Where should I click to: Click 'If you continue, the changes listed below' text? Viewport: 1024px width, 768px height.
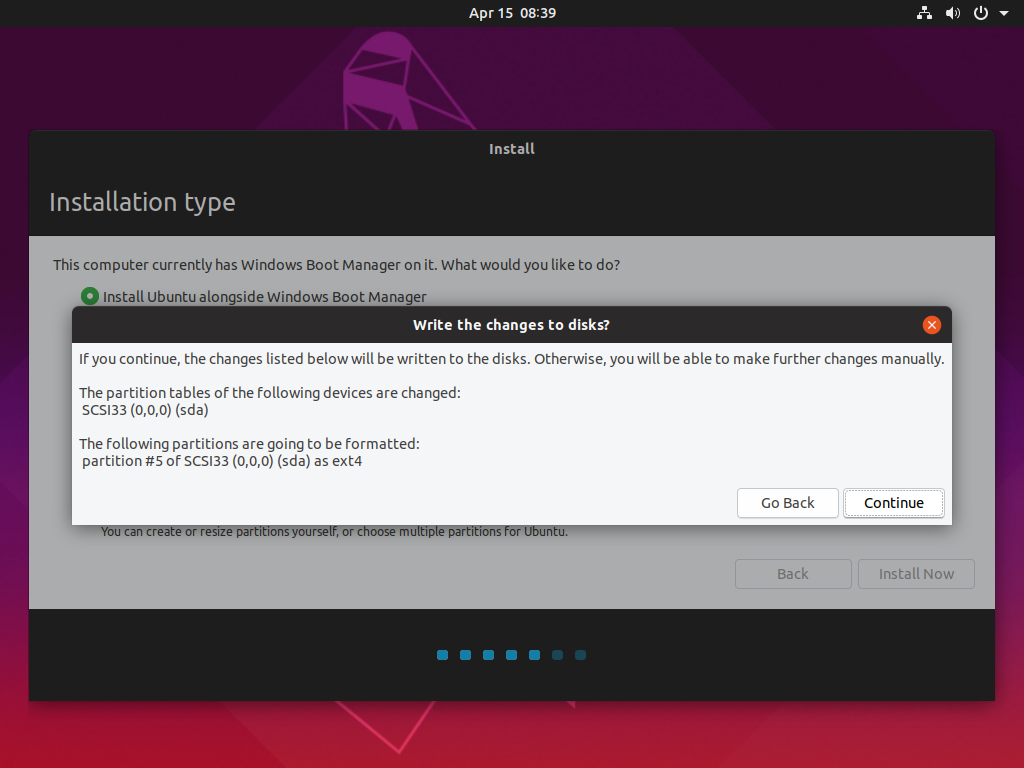pos(511,359)
